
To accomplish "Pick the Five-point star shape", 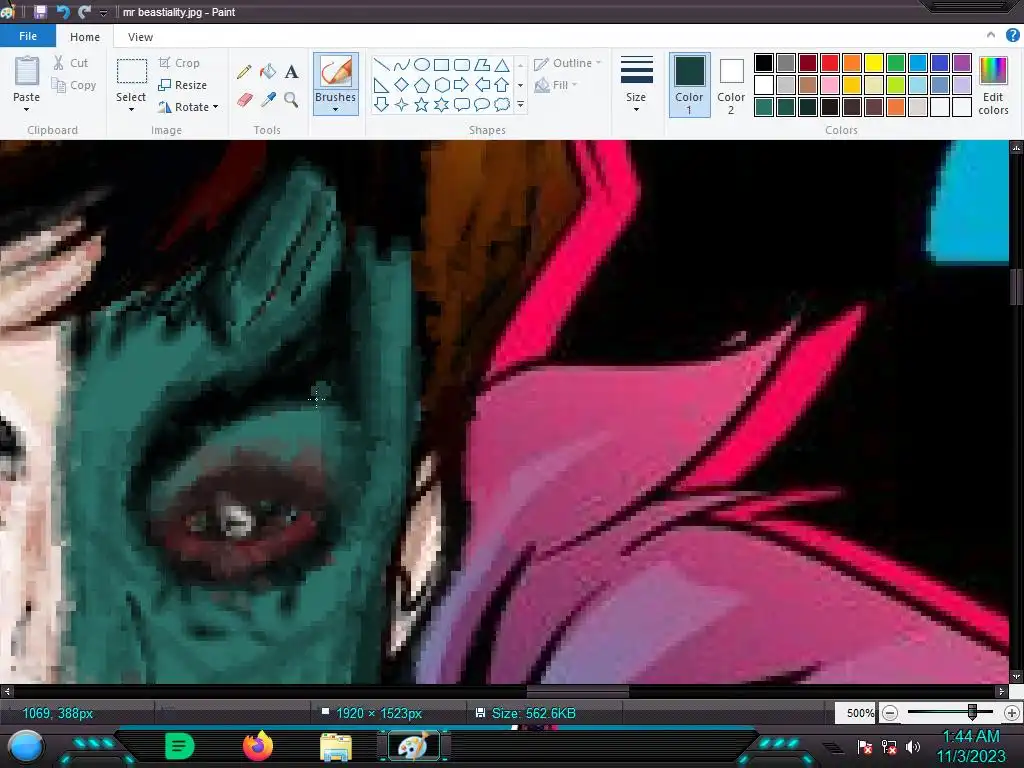I will click(x=422, y=104).
